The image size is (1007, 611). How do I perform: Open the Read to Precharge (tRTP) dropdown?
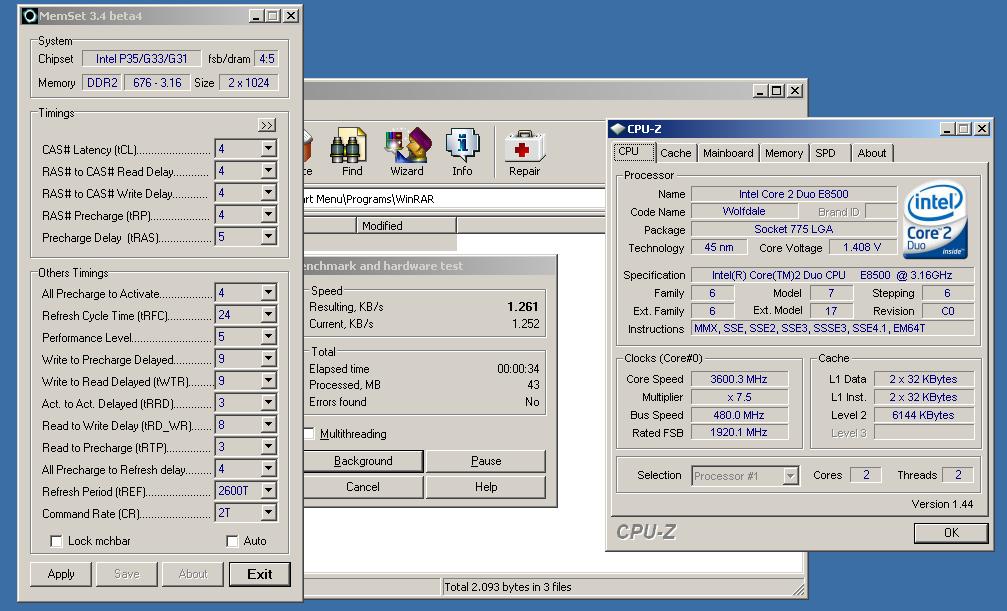pyautogui.click(x=268, y=447)
